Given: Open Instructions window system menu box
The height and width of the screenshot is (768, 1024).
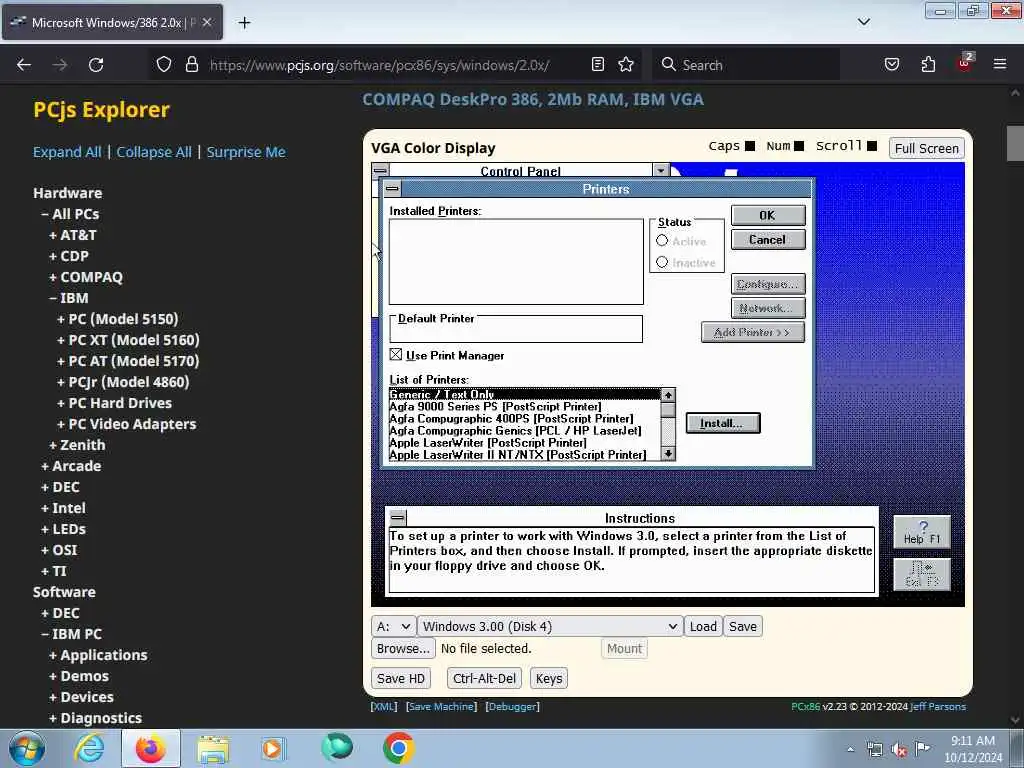Looking at the screenshot, I should (x=397, y=518).
